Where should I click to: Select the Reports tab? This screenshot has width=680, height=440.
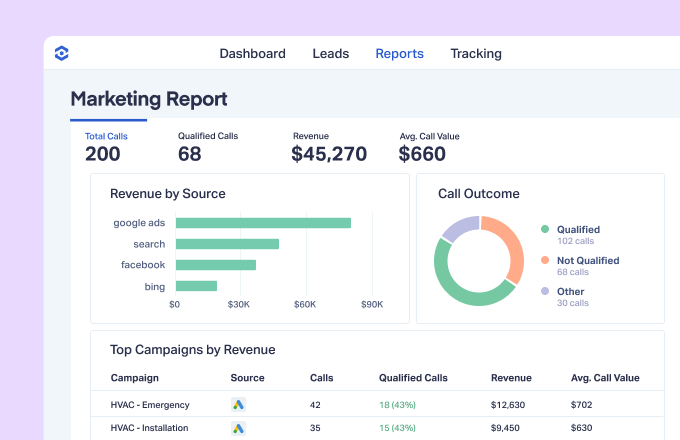[399, 53]
